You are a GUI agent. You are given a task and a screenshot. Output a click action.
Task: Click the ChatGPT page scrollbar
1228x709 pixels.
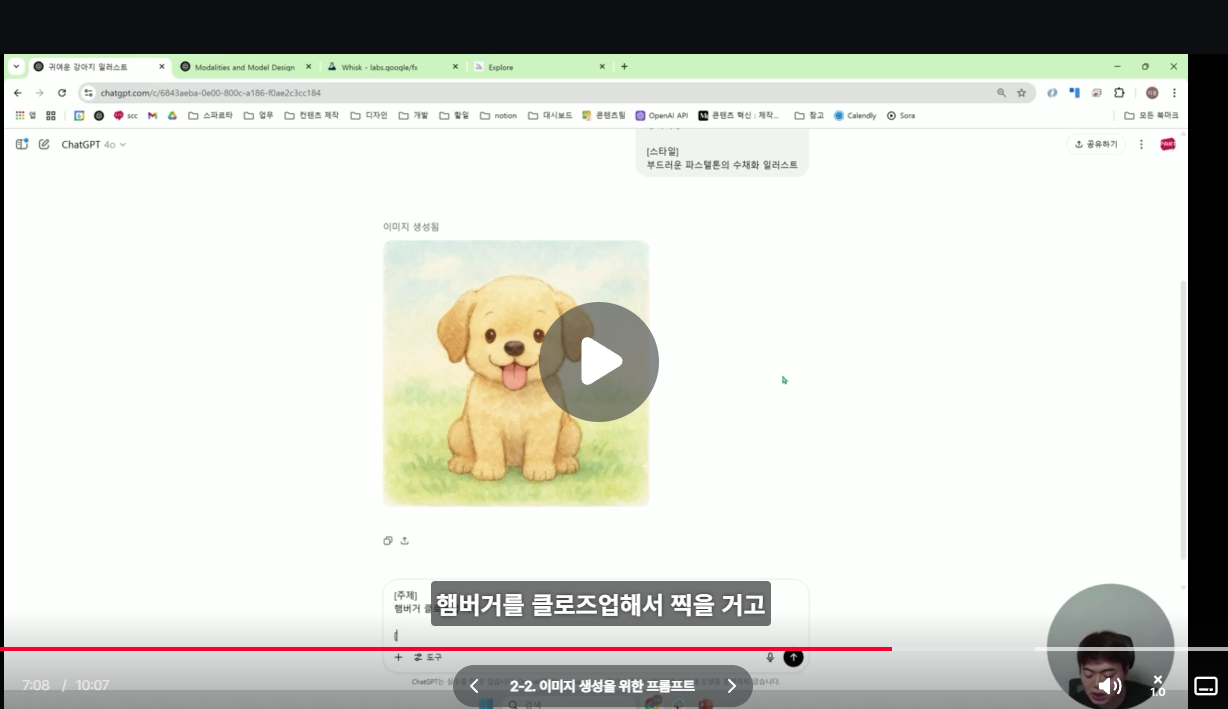click(1184, 420)
